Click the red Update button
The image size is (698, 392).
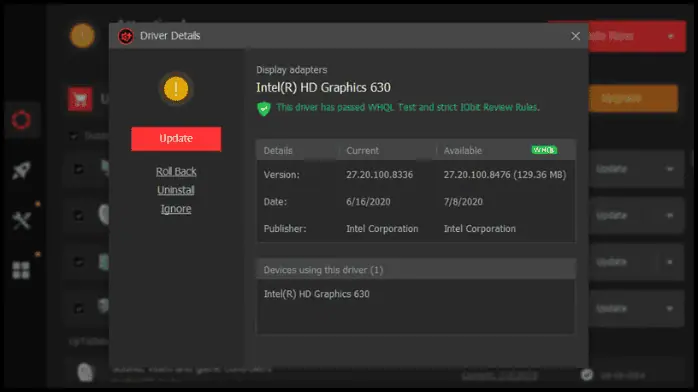click(x=176, y=138)
